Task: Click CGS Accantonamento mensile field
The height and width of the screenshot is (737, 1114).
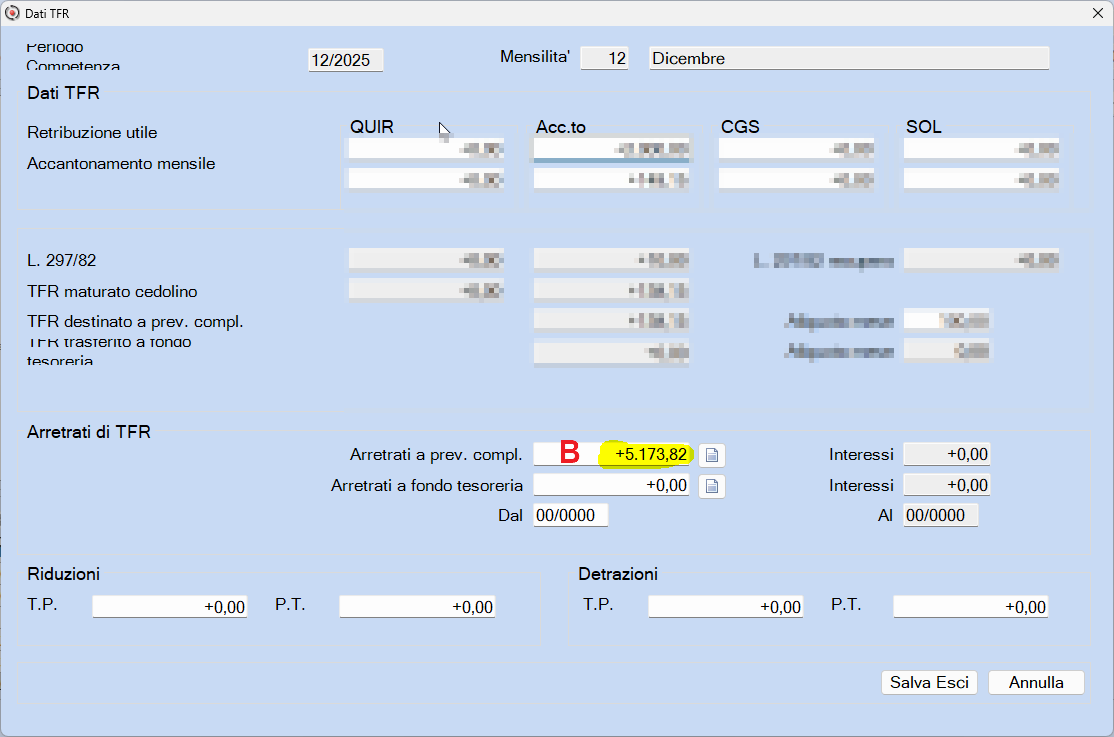Action: tap(796, 179)
